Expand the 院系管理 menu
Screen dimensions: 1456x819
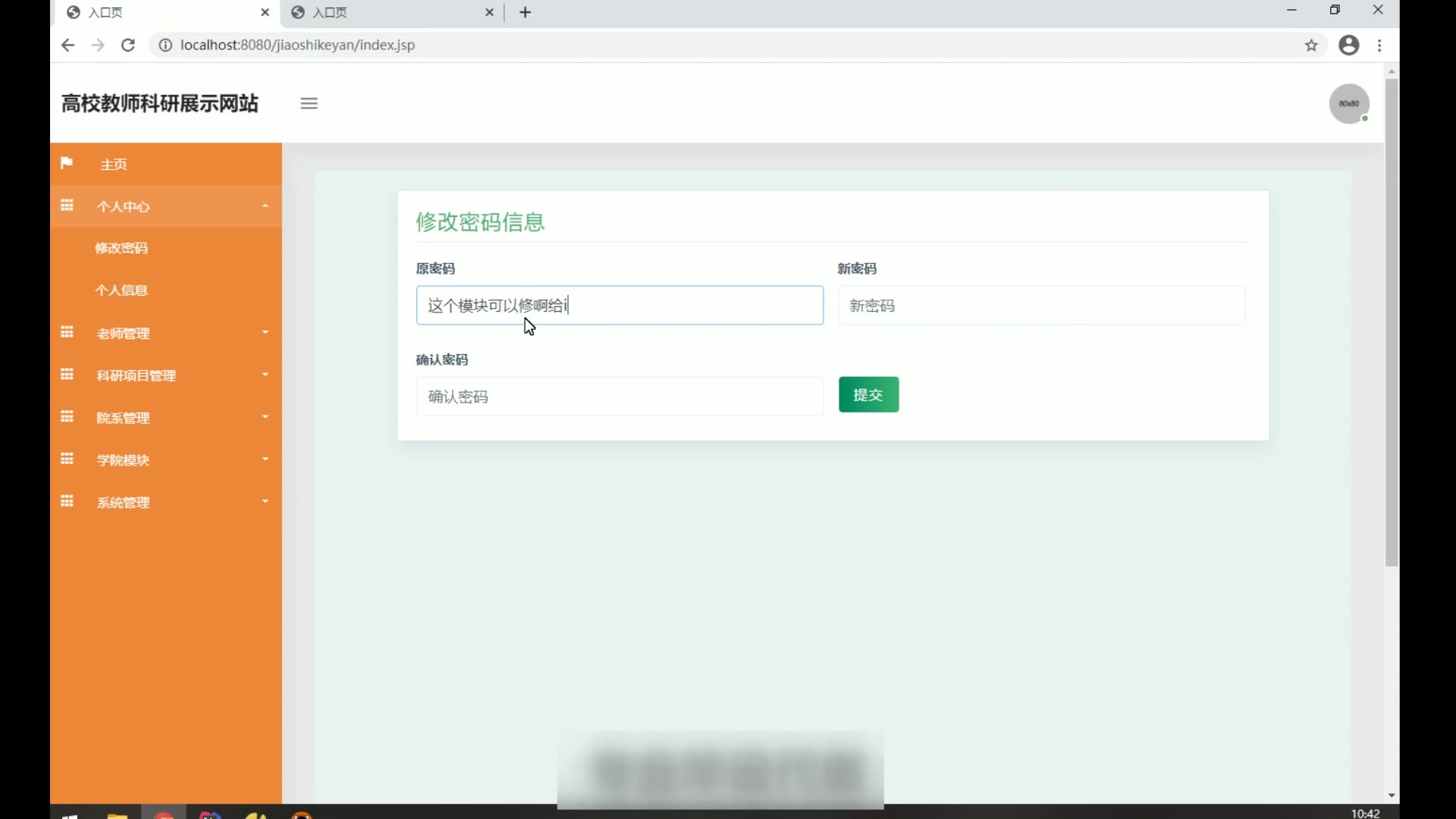[x=165, y=418]
